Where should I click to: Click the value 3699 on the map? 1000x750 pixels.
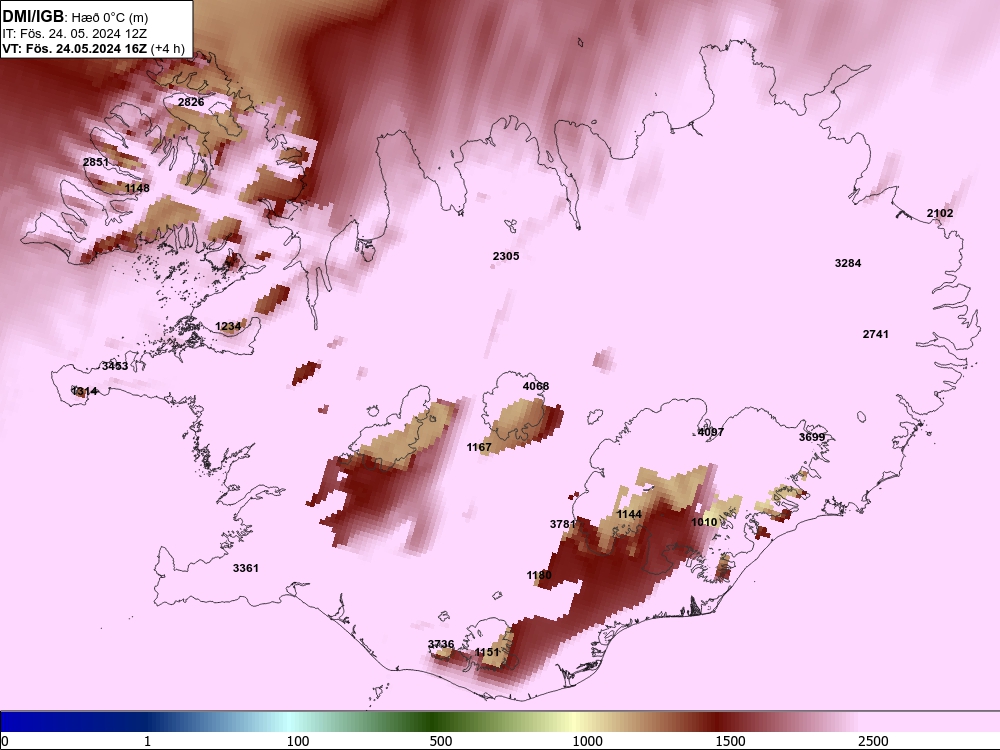pyautogui.click(x=812, y=437)
